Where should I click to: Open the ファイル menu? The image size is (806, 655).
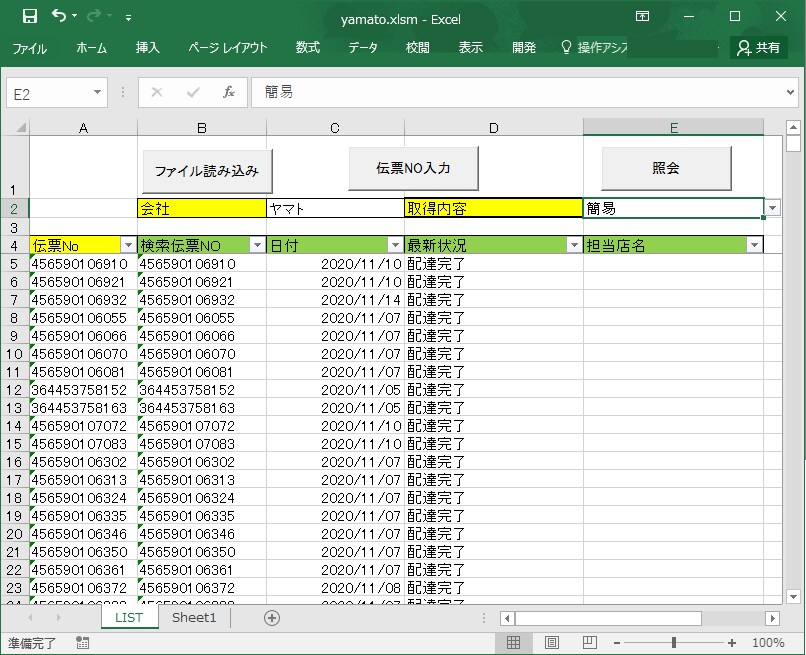pyautogui.click(x=29, y=48)
